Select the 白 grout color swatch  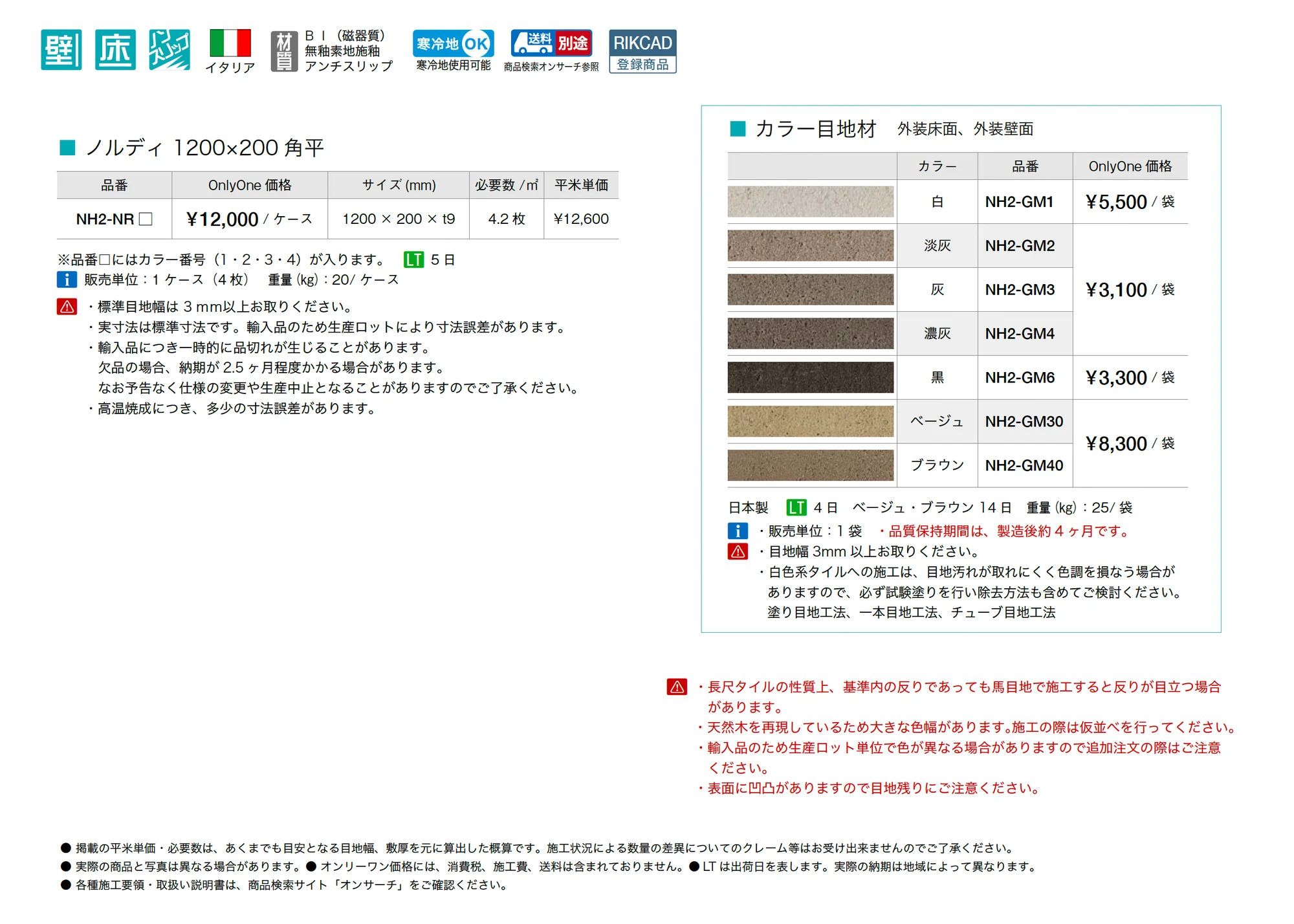pos(810,202)
